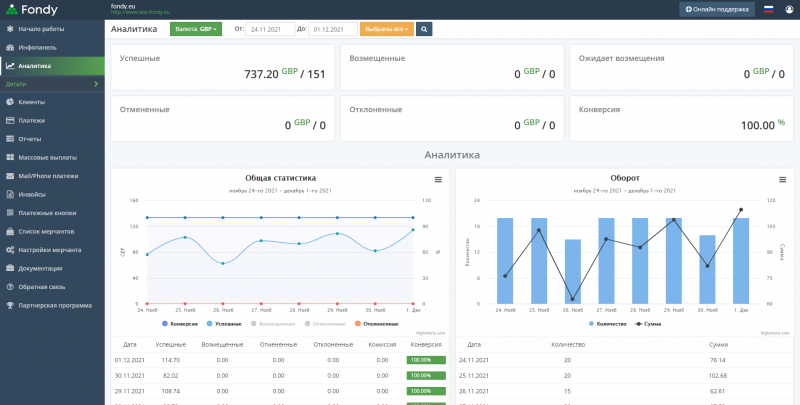Open the Оборот chart hamburger menu
The width and height of the screenshot is (800, 405).
coord(781,179)
